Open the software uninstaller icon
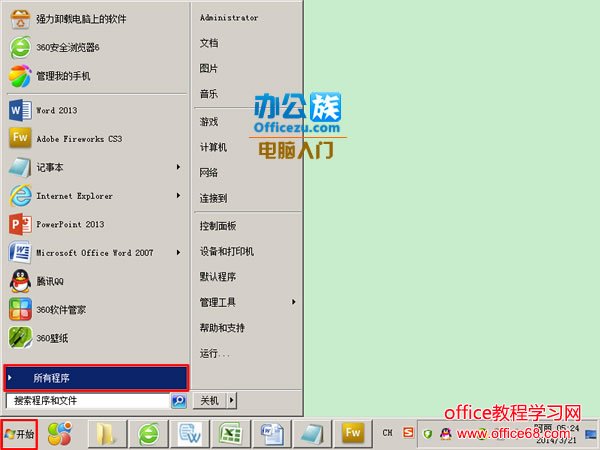Image resolution: width=600 pixels, height=450 pixels. click(x=20, y=19)
